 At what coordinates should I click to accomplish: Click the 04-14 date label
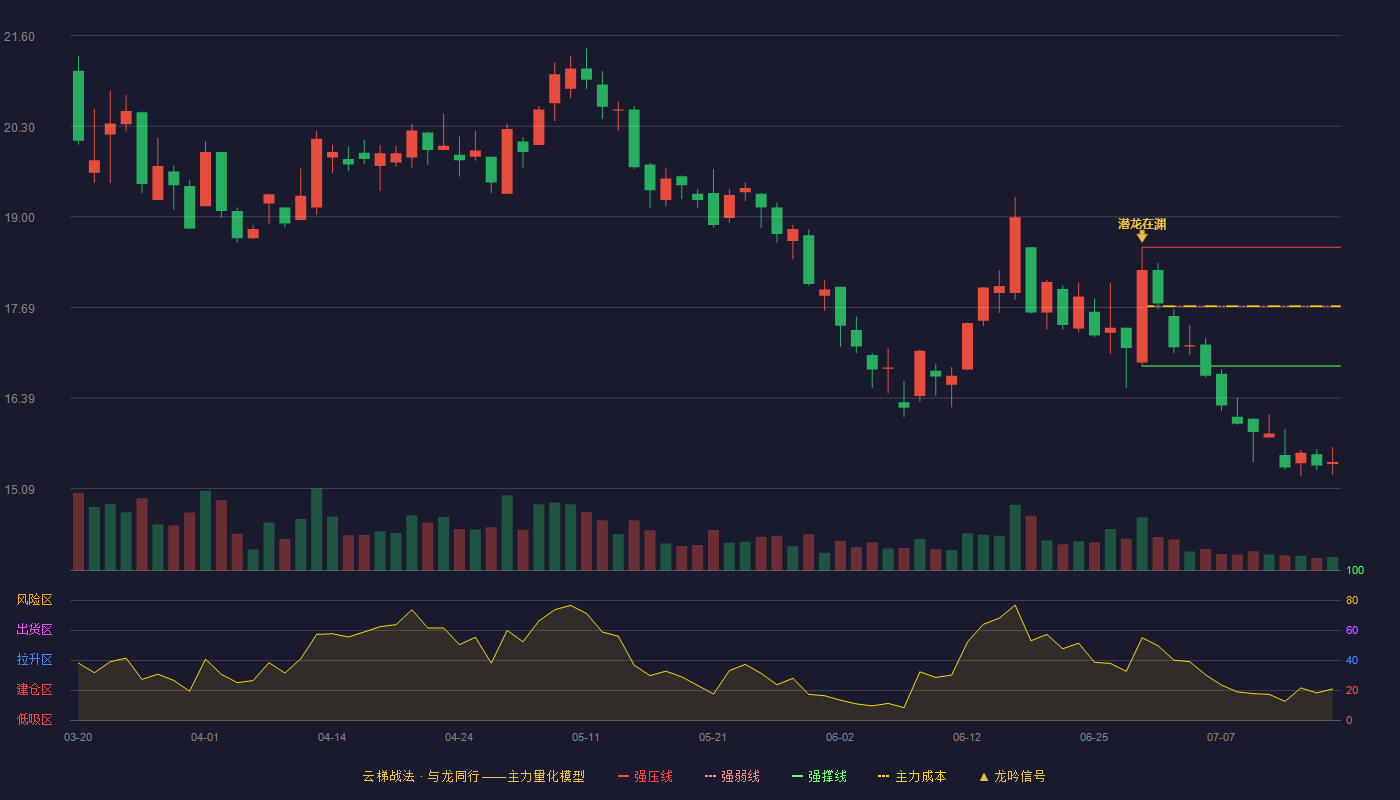point(332,737)
